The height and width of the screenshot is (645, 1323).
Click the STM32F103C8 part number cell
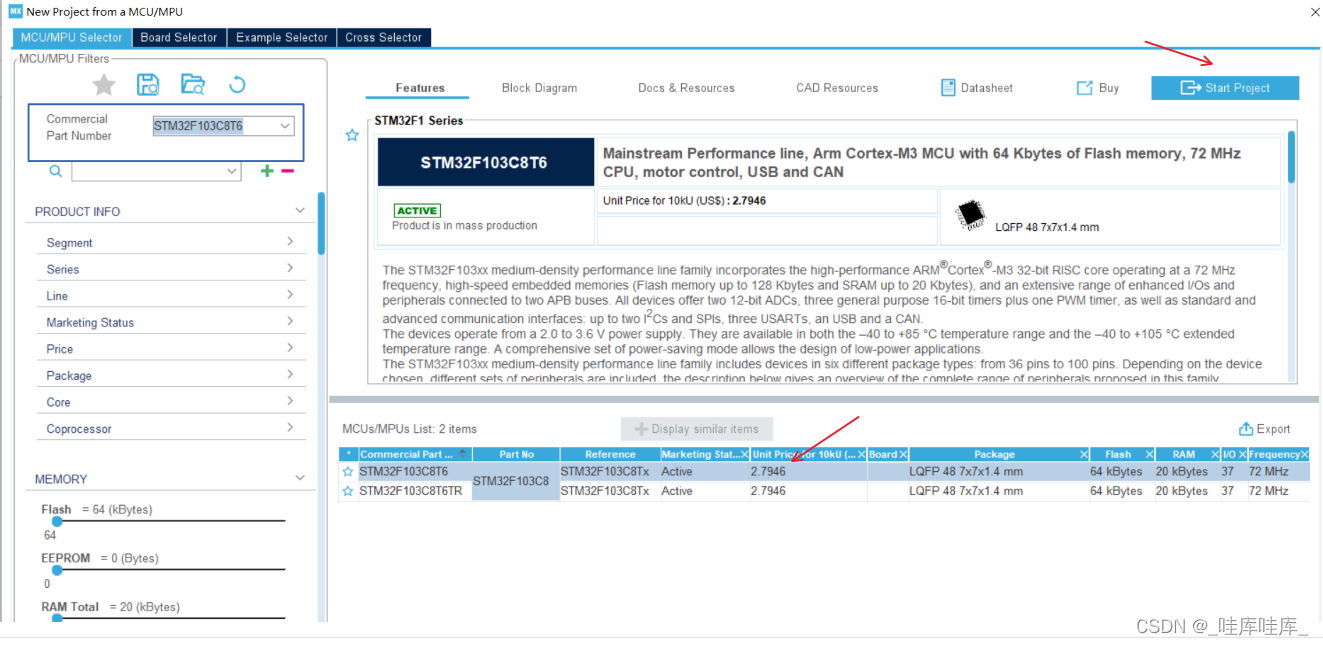(516, 481)
